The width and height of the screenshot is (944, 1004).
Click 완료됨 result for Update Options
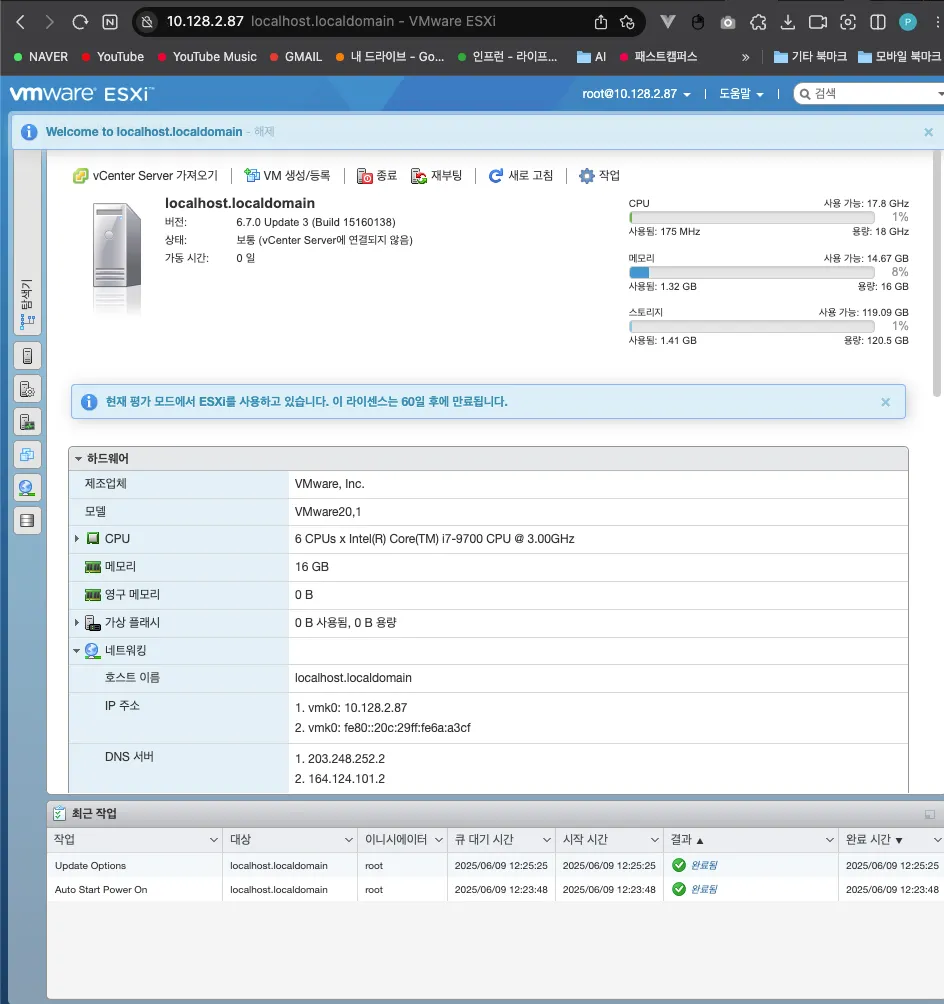tap(703, 866)
